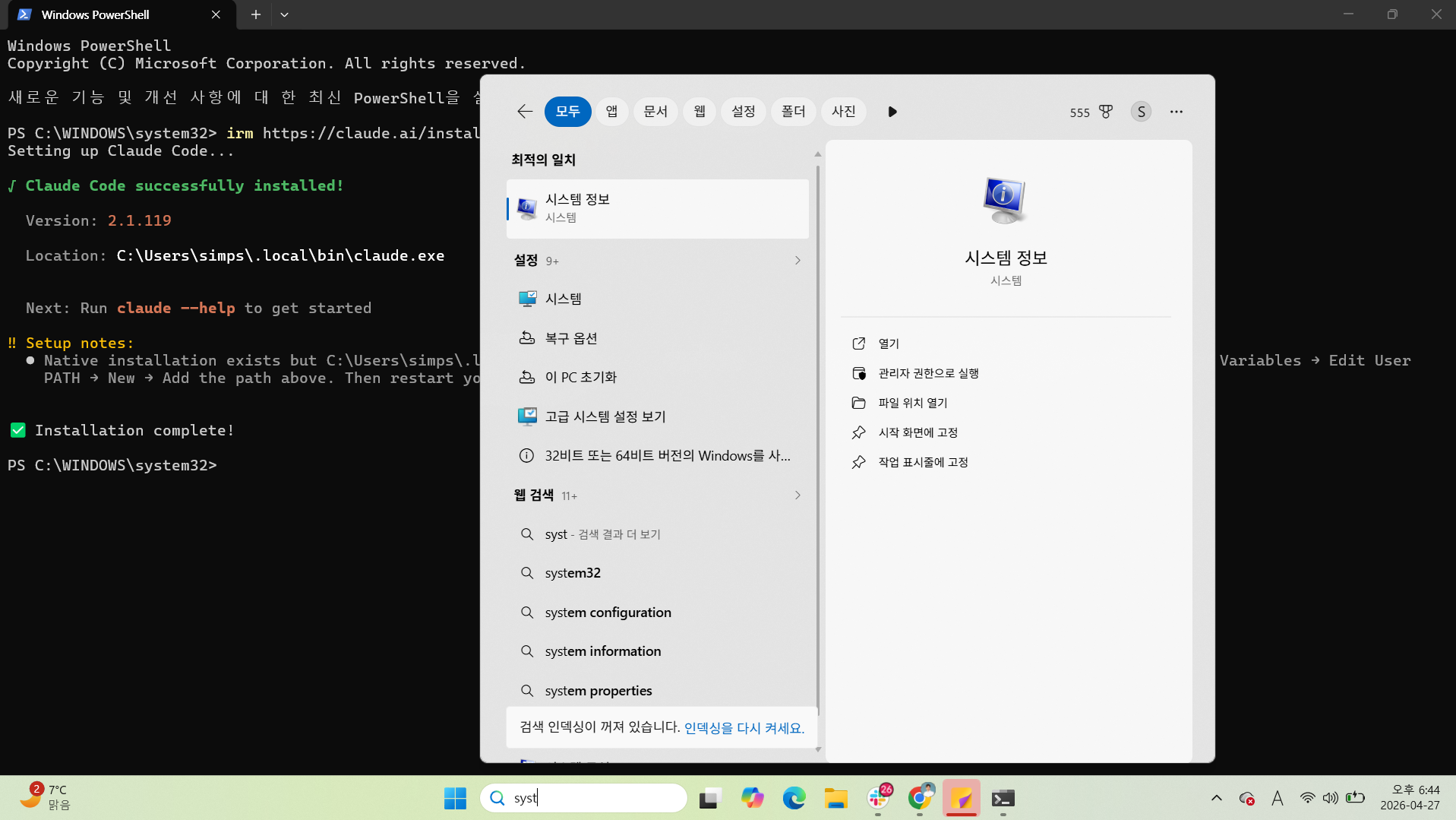Show hidden system tray icons
This screenshot has height=820, width=1456.
click(x=1216, y=798)
